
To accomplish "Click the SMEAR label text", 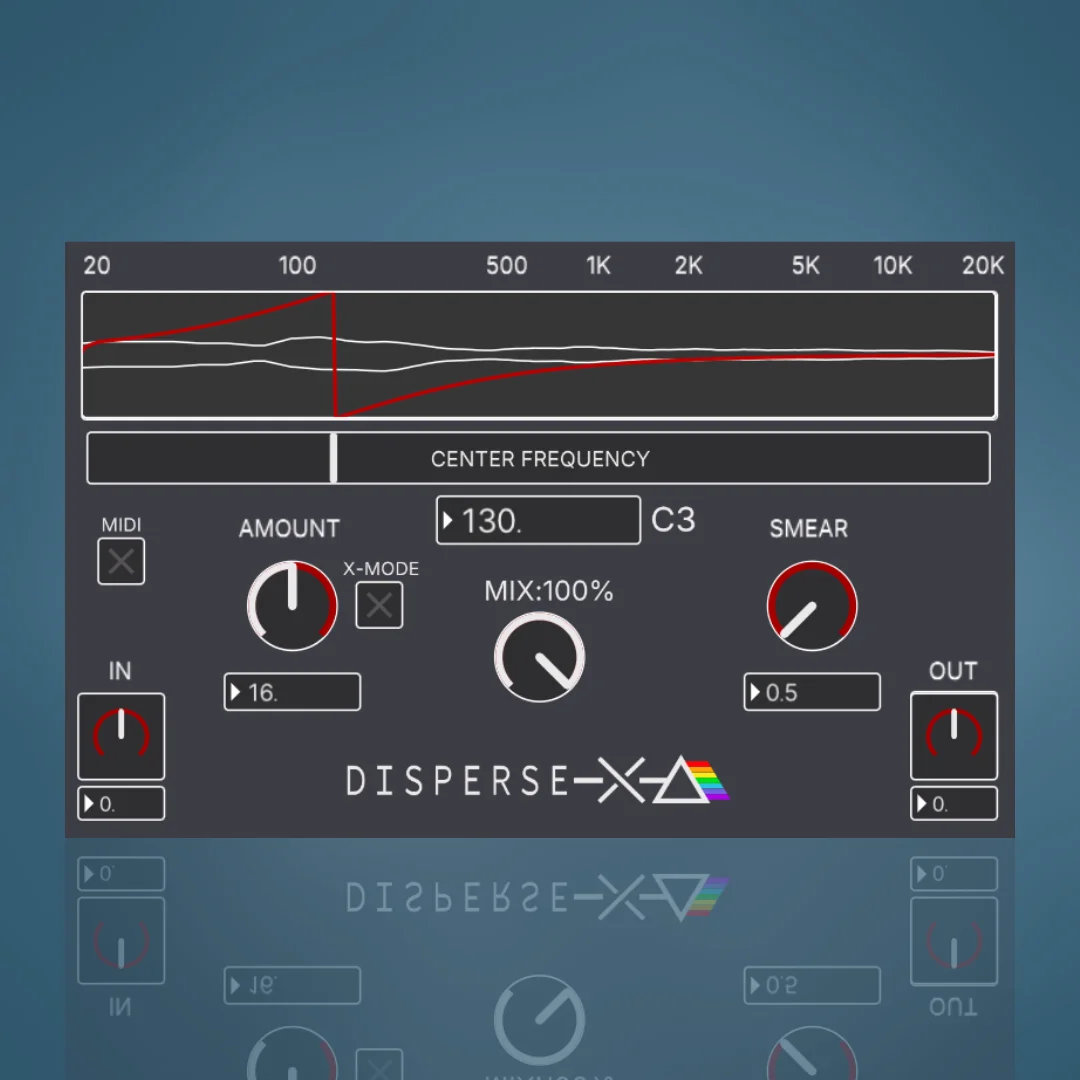I will 808,529.
